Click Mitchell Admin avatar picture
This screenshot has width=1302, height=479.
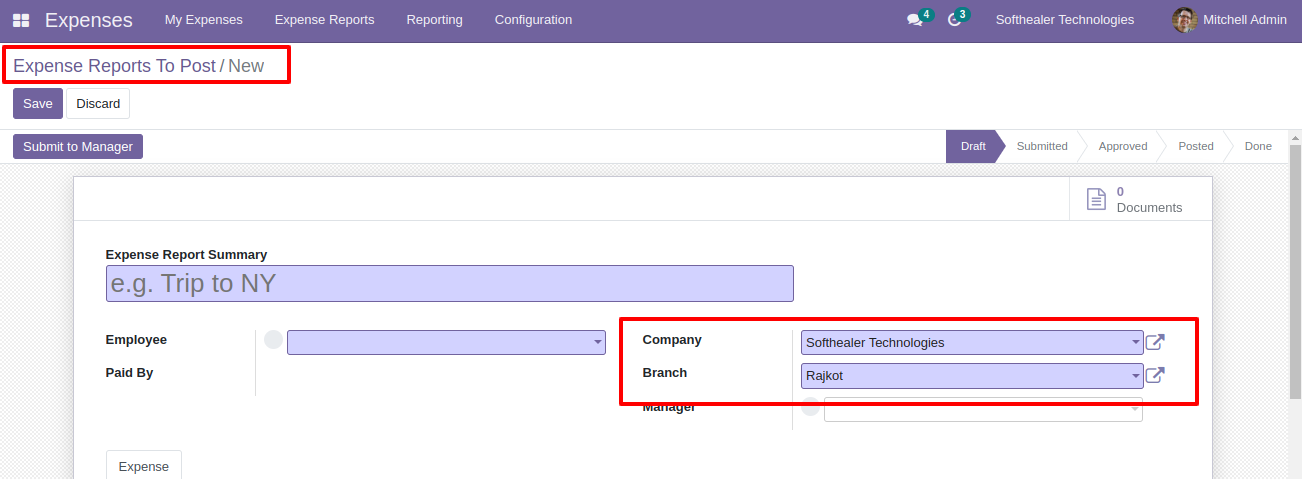(x=1185, y=20)
